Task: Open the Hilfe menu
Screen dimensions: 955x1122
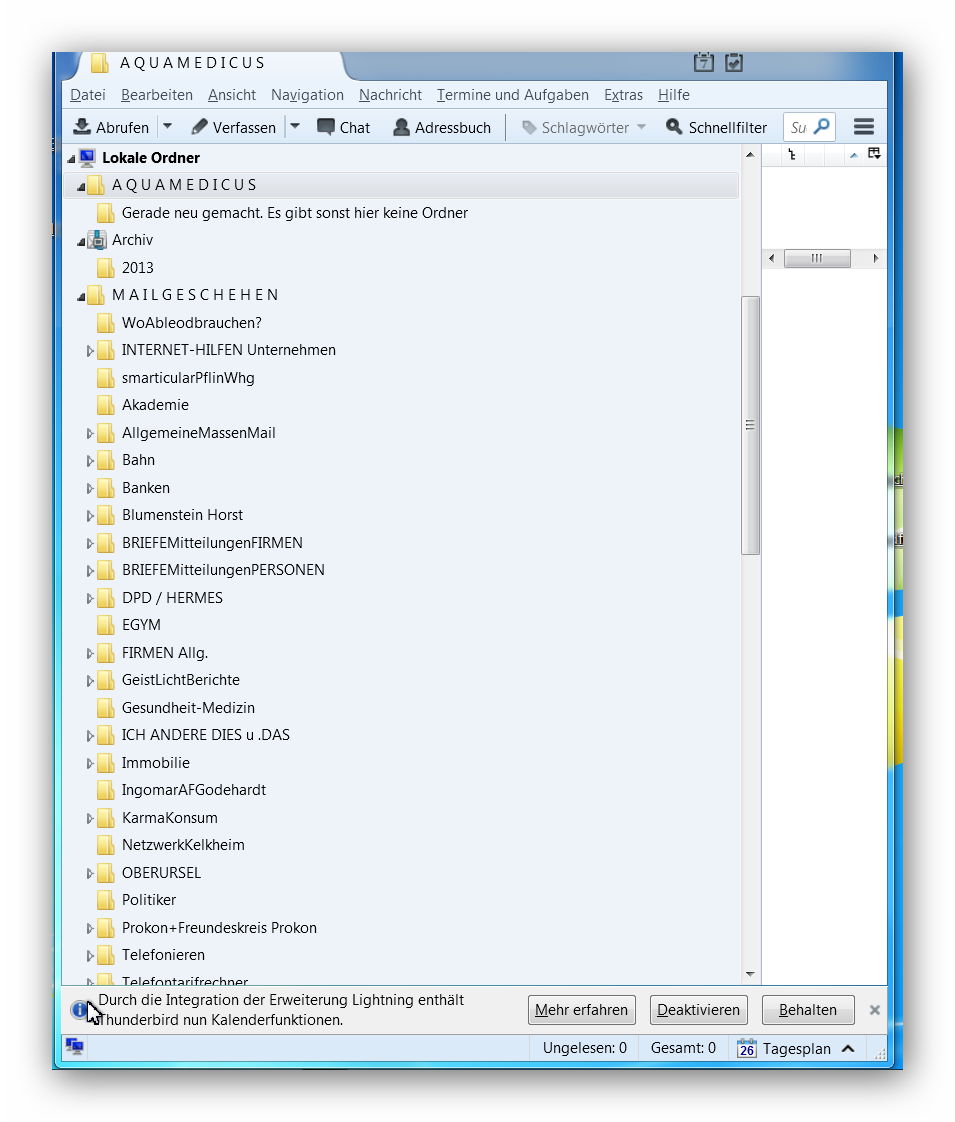Action: coord(673,94)
